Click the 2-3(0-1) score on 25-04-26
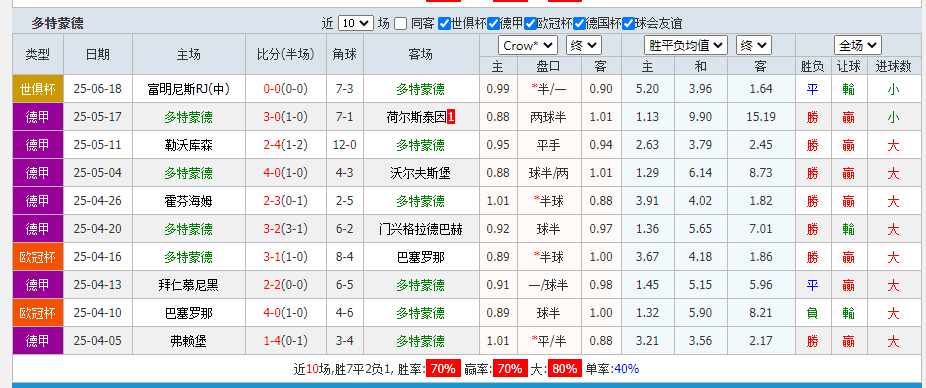 (285, 201)
